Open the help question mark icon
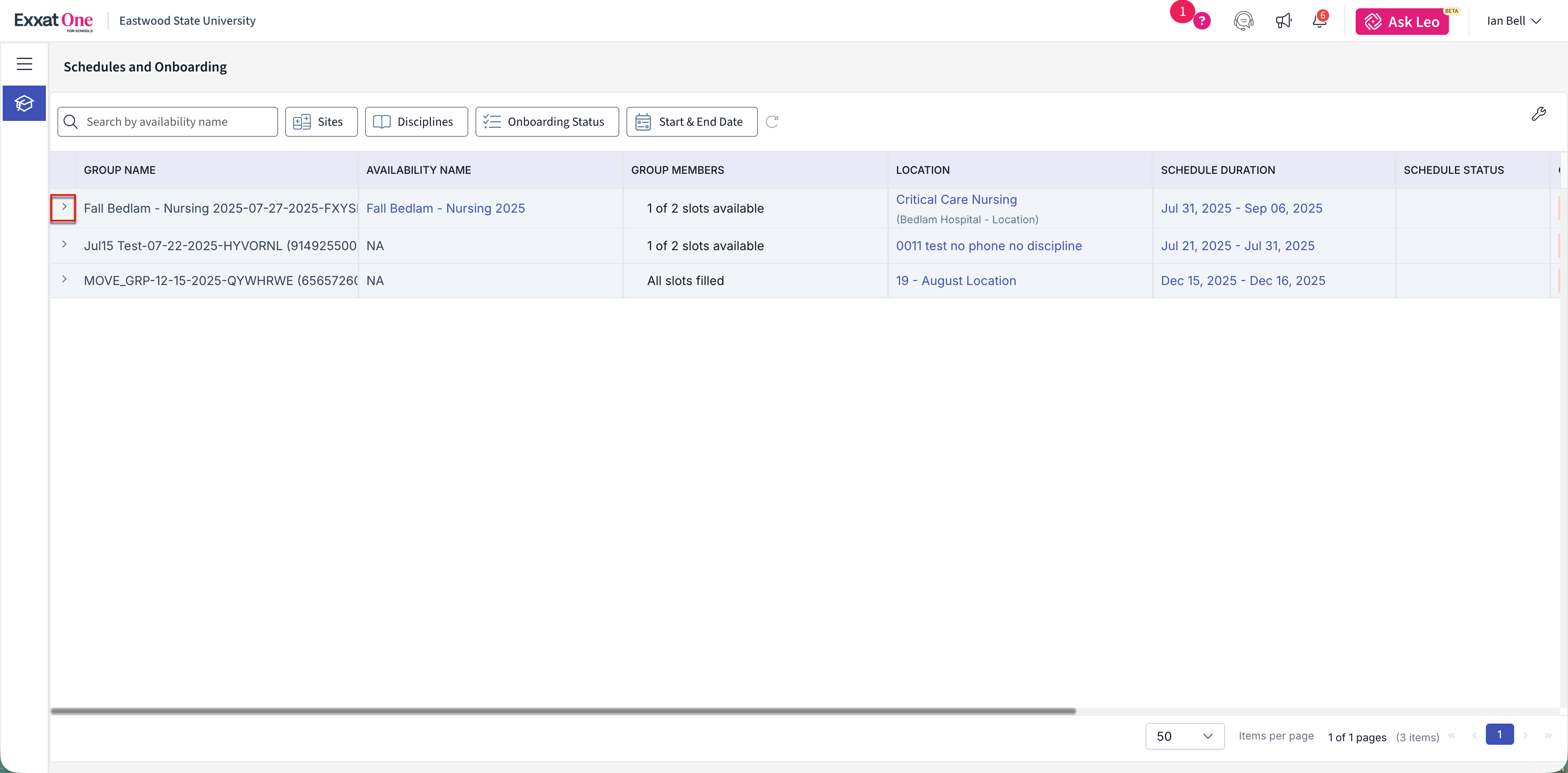This screenshot has height=773, width=1568. coord(1202,21)
